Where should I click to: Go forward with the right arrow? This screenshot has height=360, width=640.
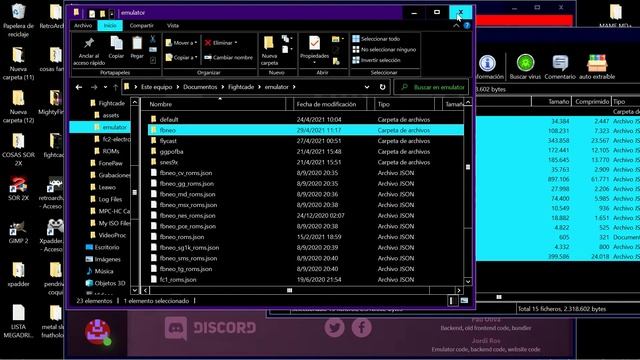point(94,87)
